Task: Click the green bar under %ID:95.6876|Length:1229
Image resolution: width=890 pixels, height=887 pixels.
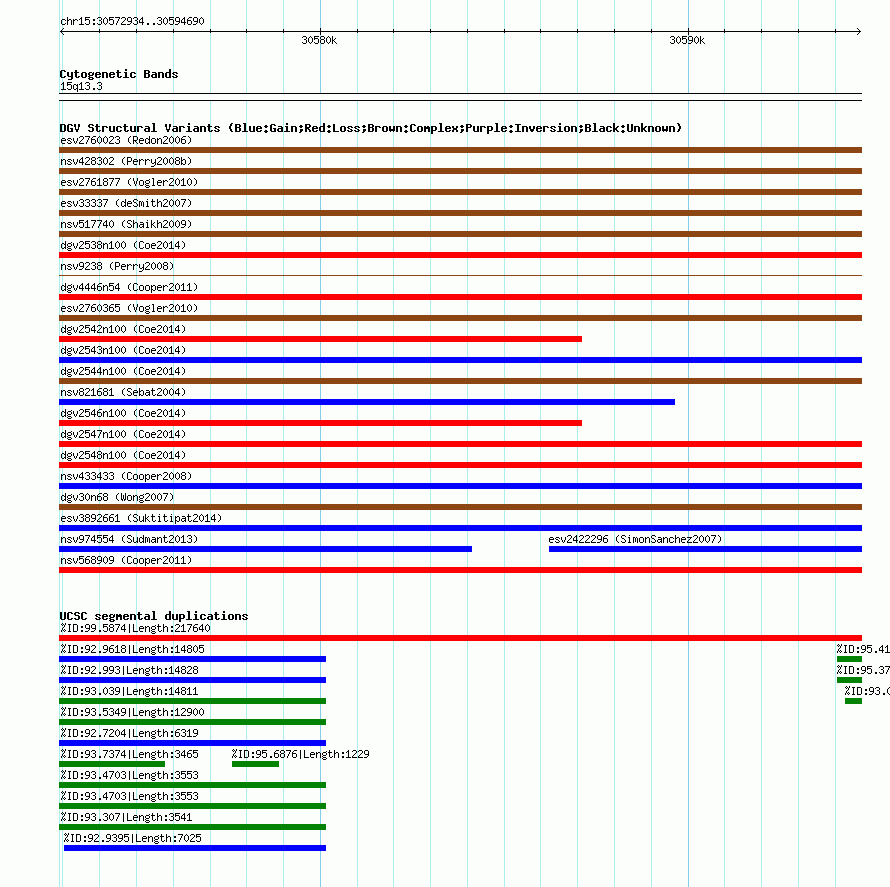Action: 255,764
